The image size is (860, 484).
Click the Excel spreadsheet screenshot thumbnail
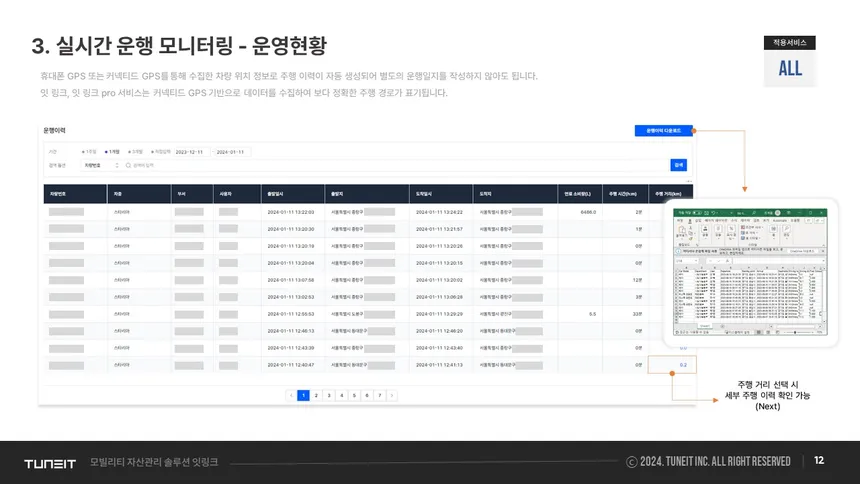(750, 272)
